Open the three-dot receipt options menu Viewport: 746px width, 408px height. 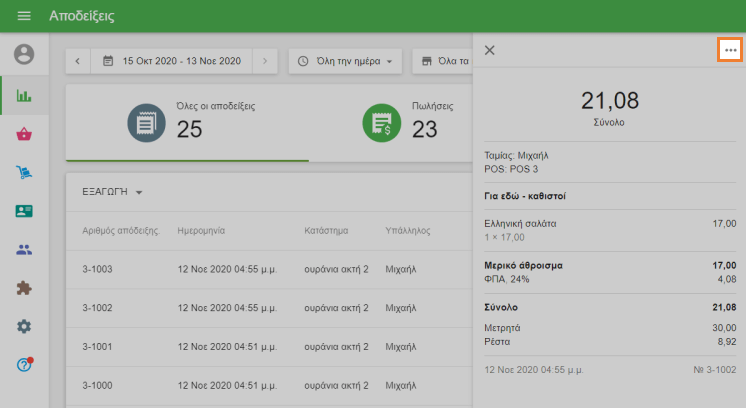[730, 50]
